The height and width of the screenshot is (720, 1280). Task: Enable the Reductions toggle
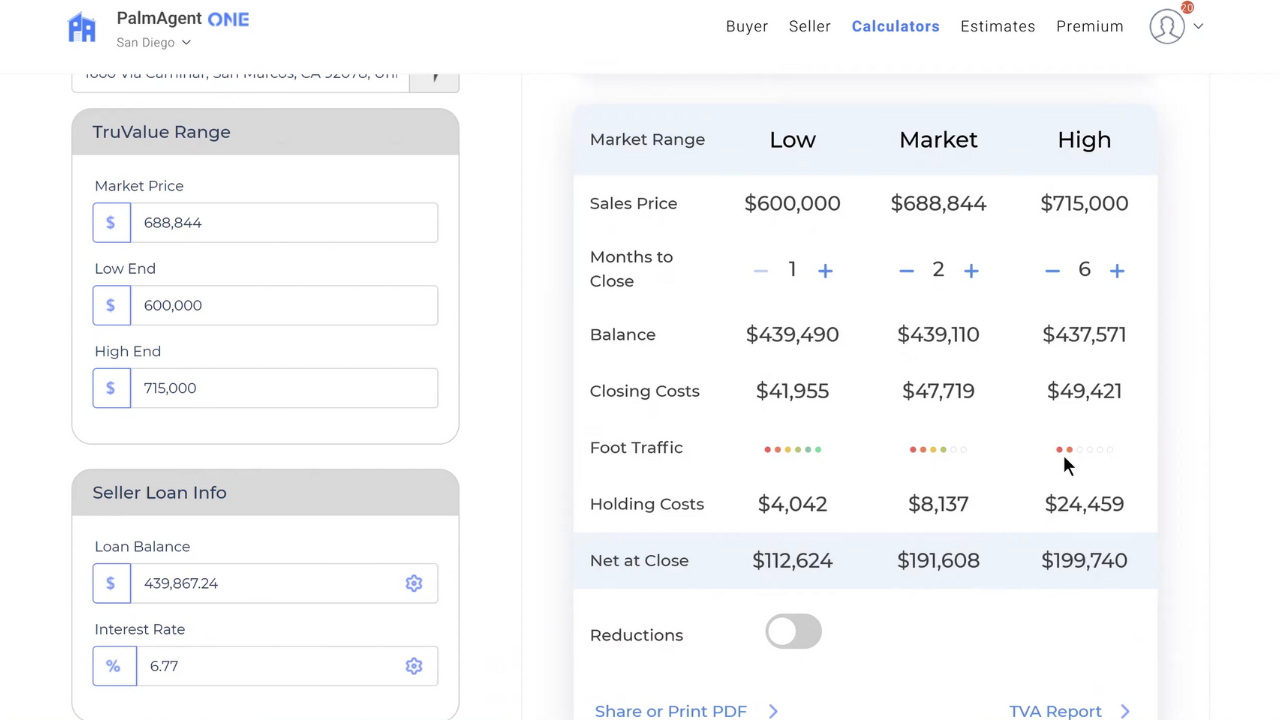tap(793, 632)
